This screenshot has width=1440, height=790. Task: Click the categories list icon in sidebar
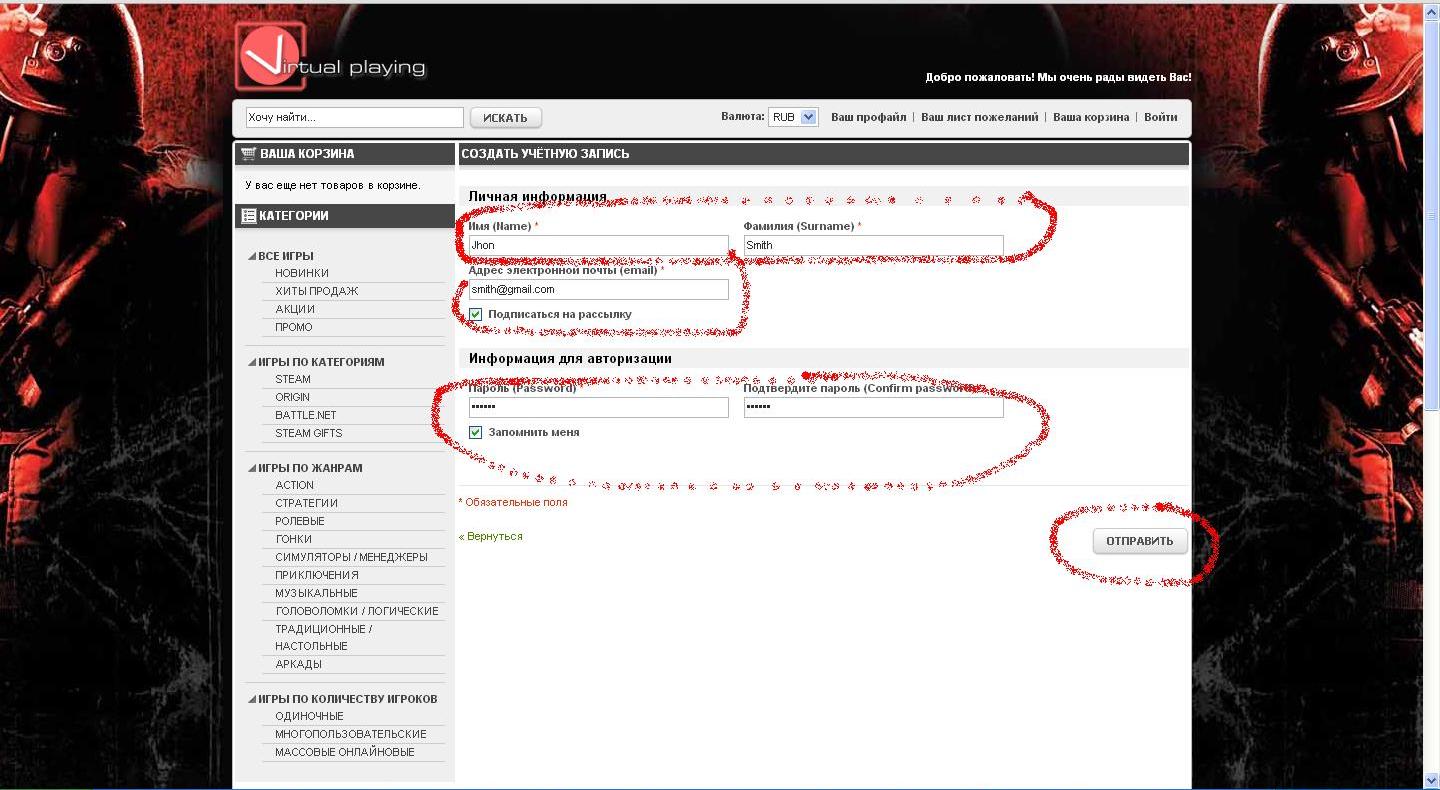click(248, 216)
